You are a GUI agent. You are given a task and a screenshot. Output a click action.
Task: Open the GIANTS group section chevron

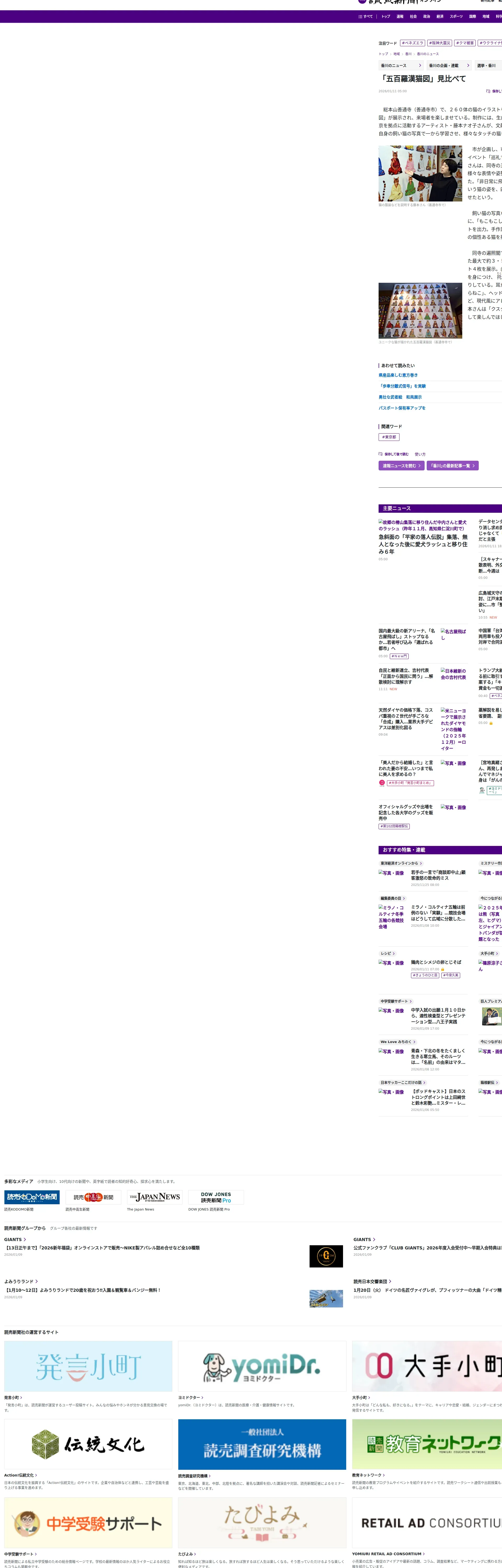point(24,1239)
